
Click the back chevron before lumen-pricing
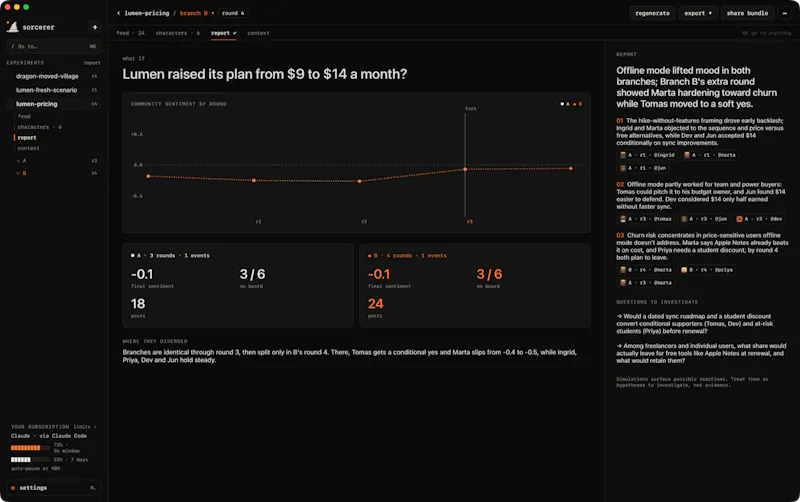pos(118,13)
